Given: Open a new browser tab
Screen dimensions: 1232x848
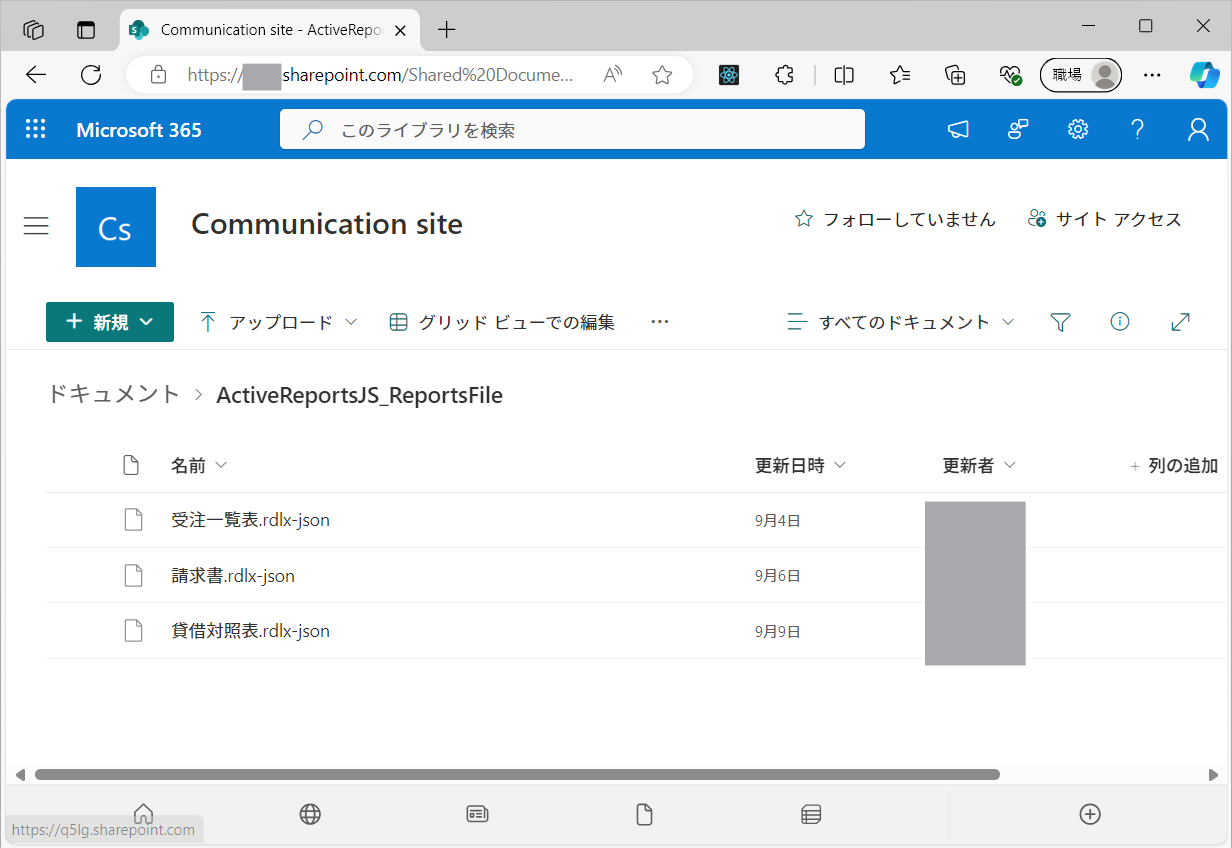Looking at the screenshot, I should tap(446, 29).
